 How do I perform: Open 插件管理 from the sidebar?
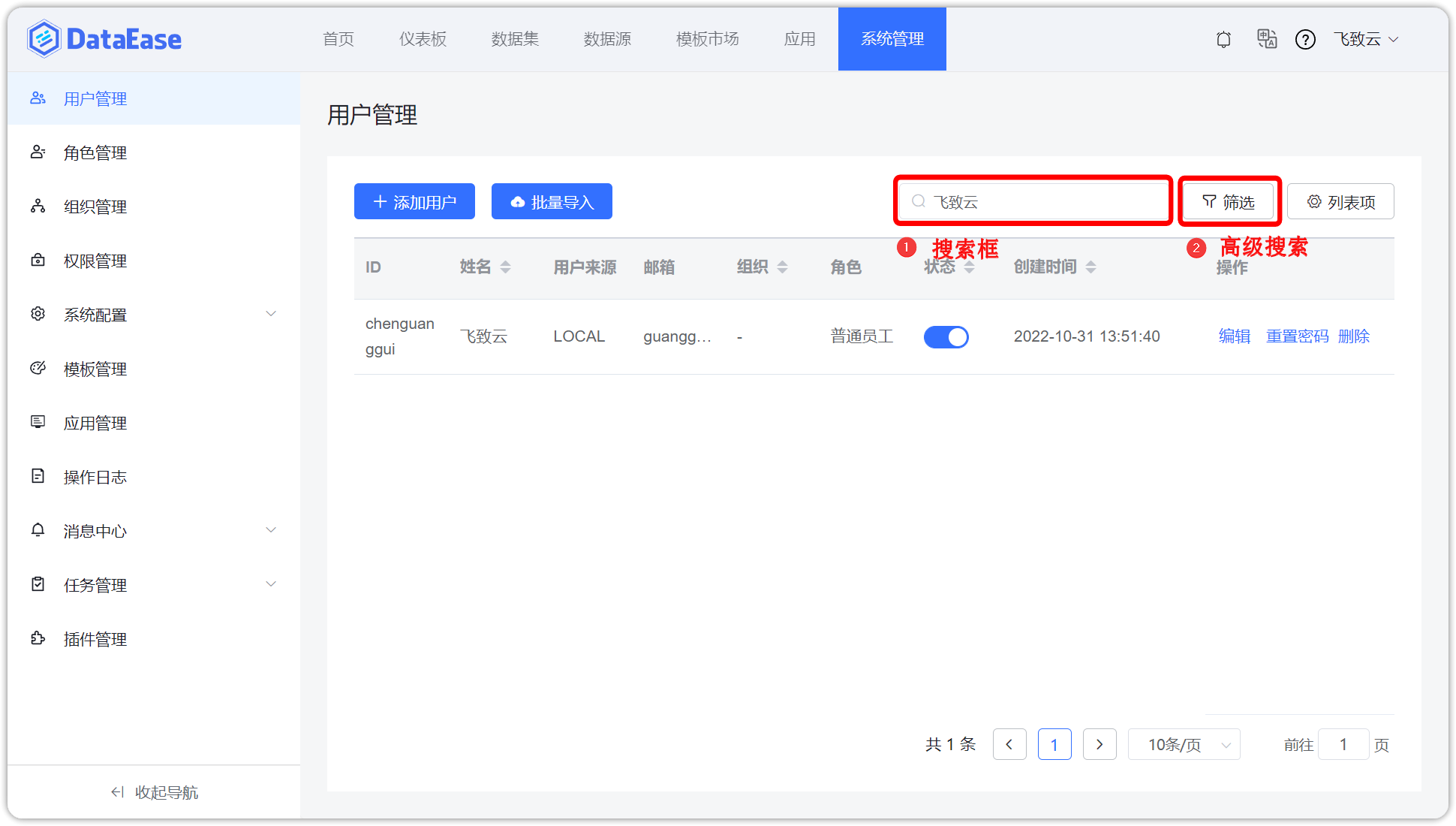(x=95, y=639)
